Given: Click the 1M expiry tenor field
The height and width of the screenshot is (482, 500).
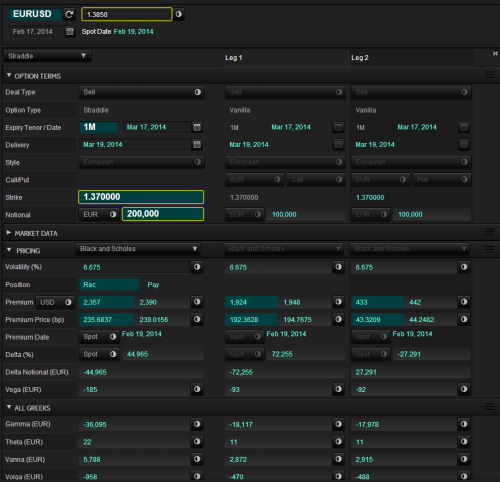Looking at the screenshot, I should pos(99,127).
